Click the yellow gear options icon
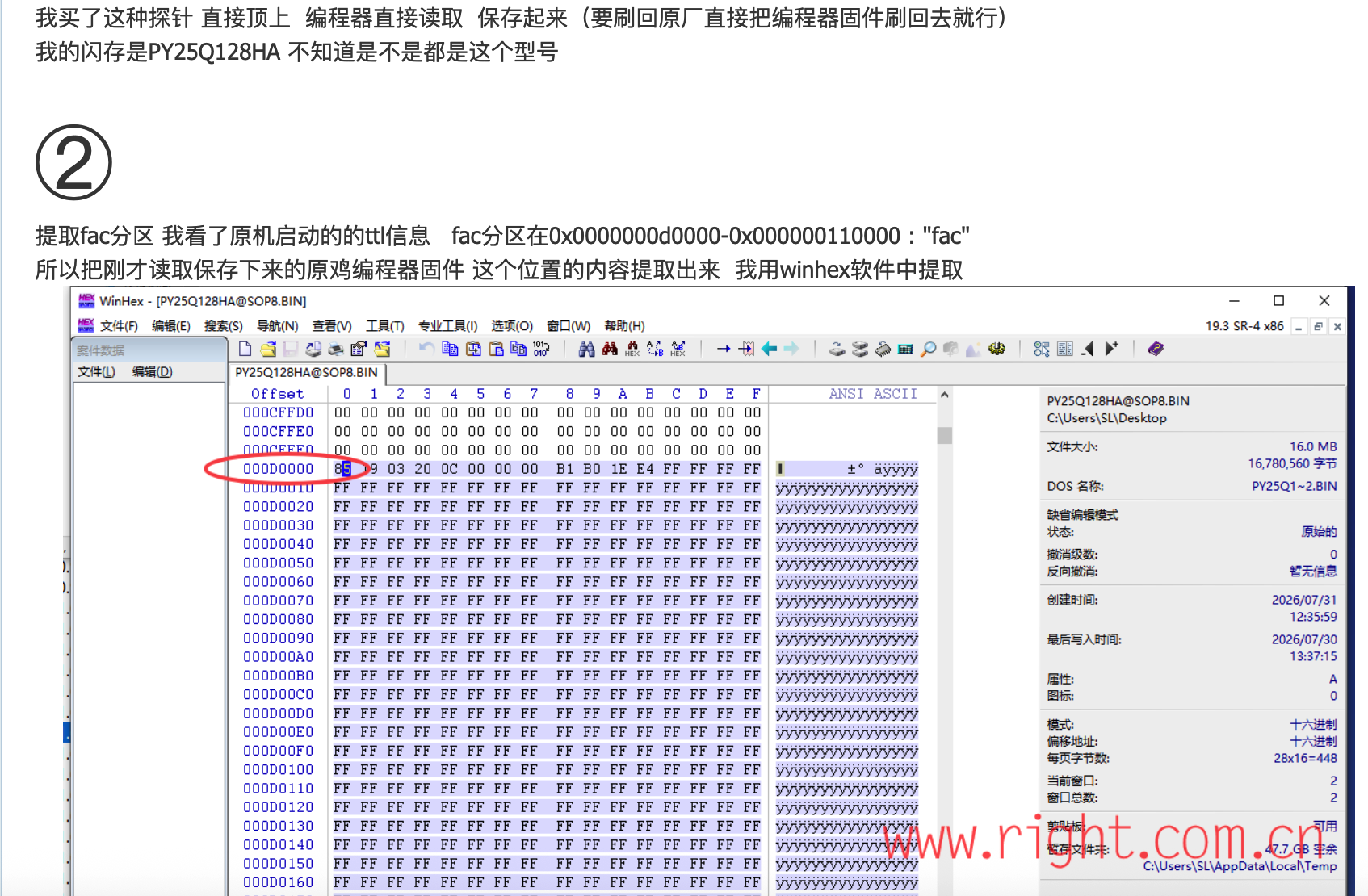 pyautogui.click(x=997, y=349)
